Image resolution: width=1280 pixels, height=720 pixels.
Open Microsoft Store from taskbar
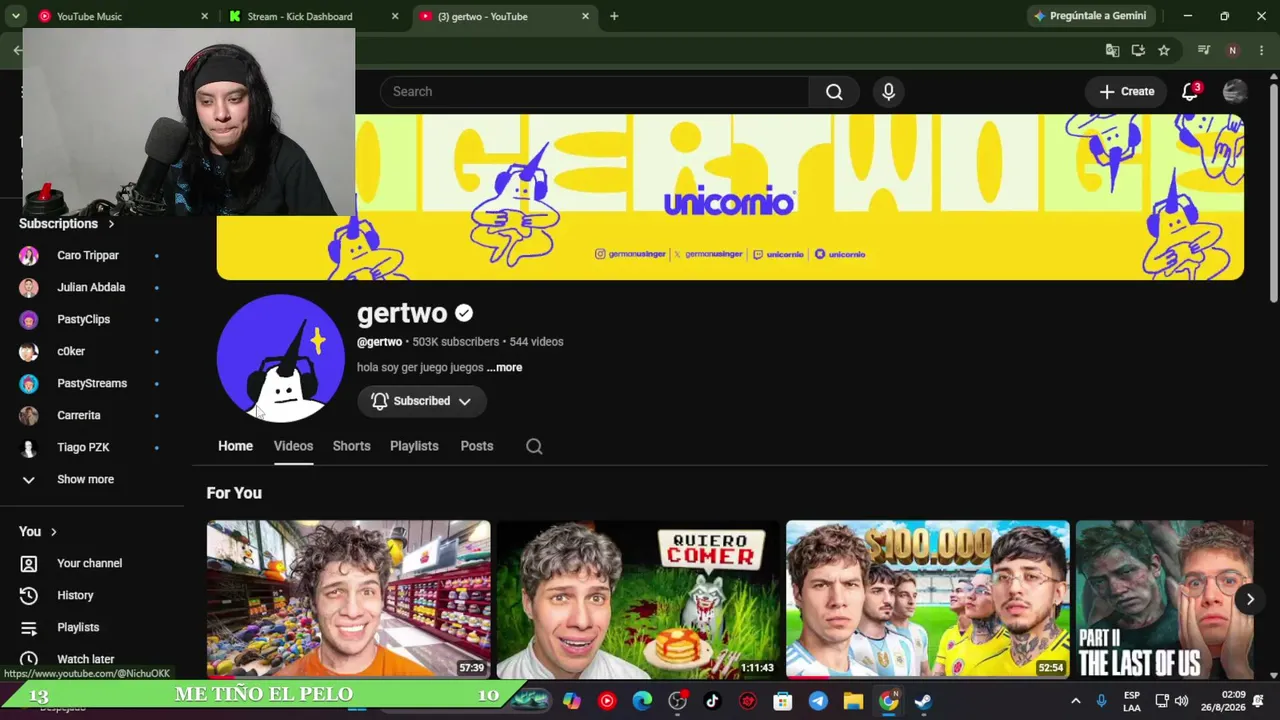[x=783, y=701]
